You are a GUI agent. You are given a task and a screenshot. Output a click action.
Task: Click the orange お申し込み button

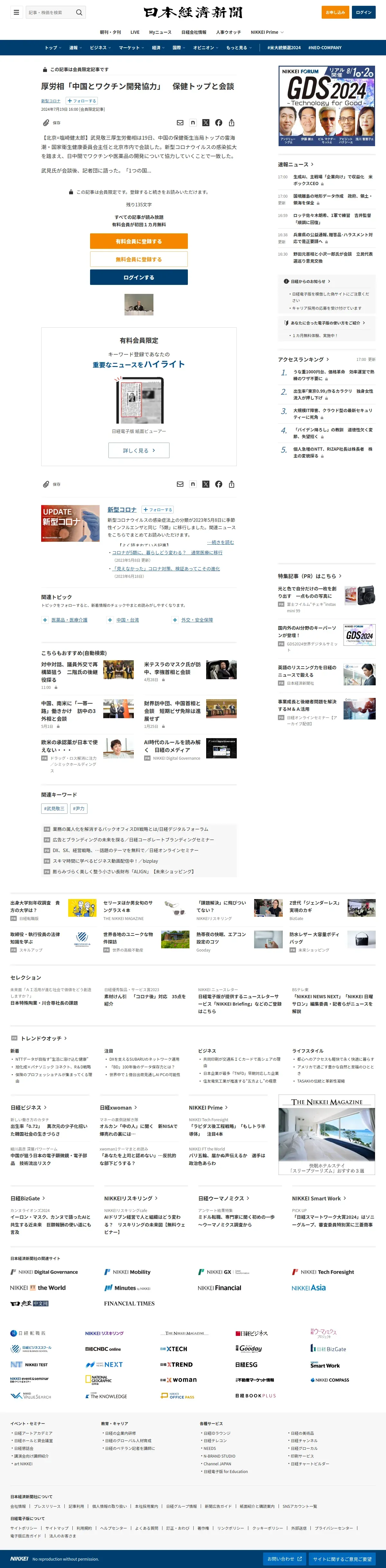pyautogui.click(x=335, y=12)
